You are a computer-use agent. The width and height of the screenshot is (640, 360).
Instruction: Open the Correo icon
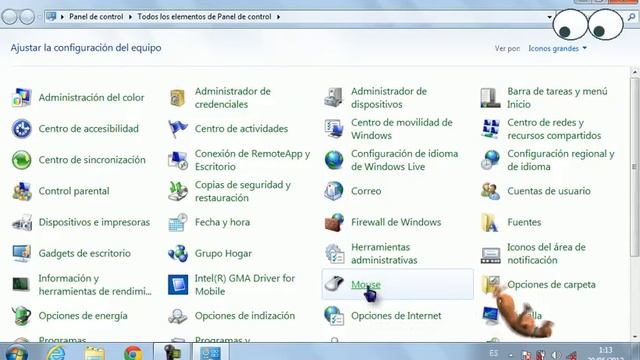[334, 191]
